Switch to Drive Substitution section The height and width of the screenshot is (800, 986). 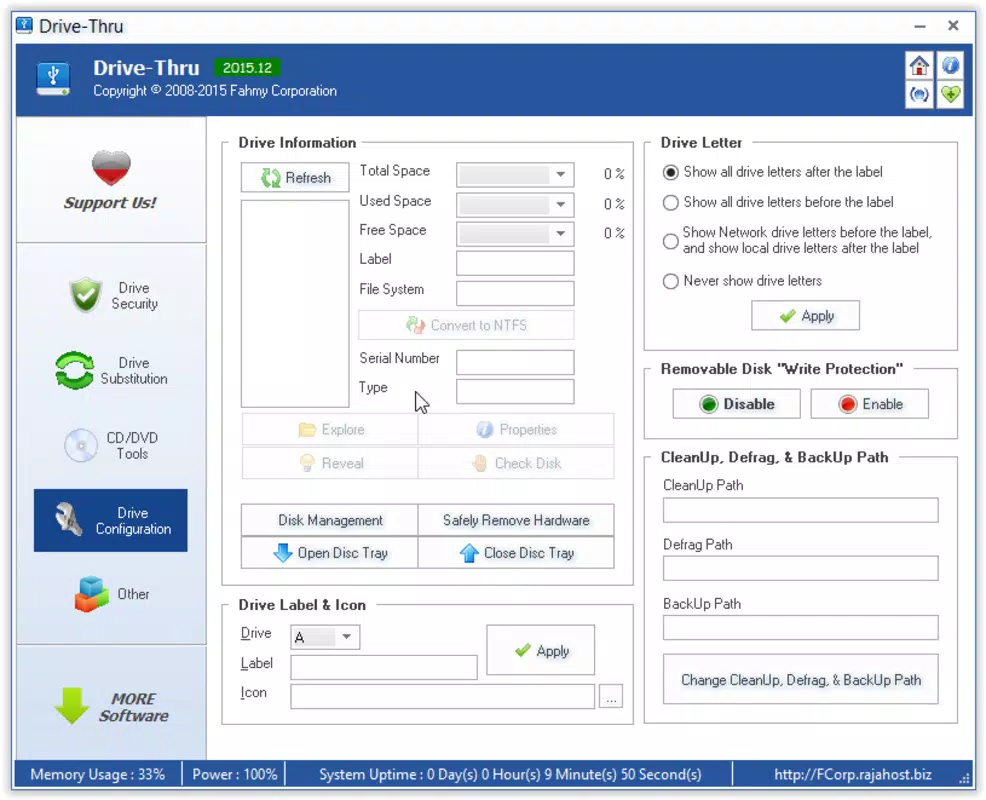click(113, 371)
